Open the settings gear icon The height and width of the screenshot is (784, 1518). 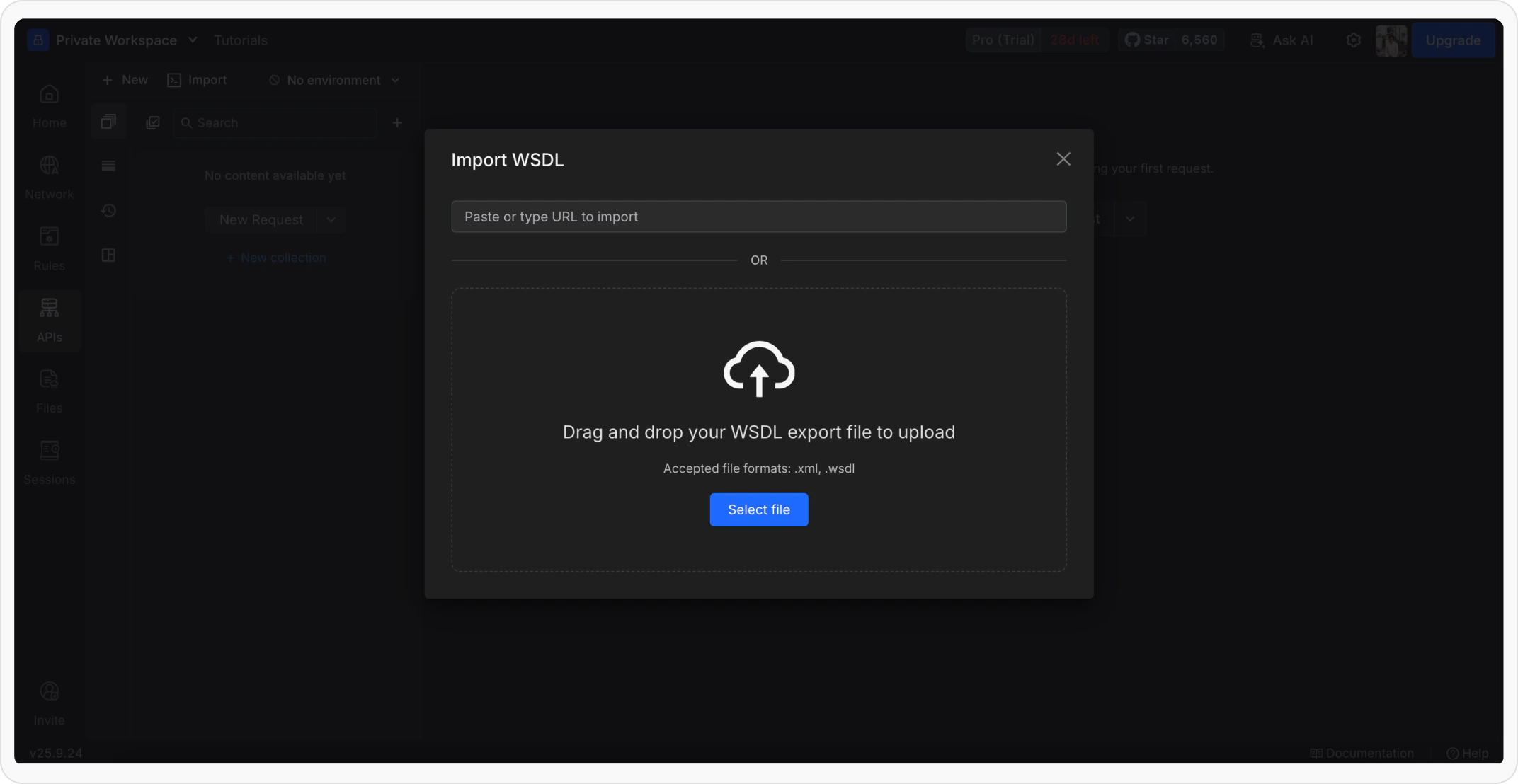point(1353,40)
